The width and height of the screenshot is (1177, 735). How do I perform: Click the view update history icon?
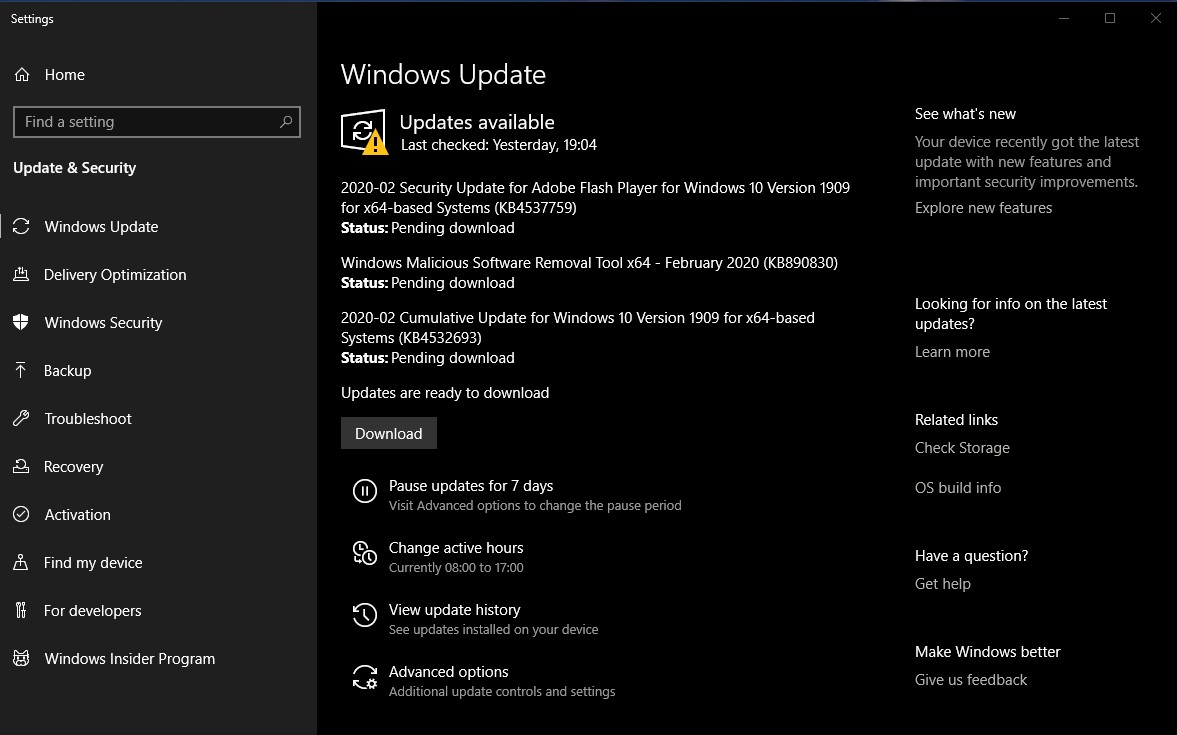365,615
